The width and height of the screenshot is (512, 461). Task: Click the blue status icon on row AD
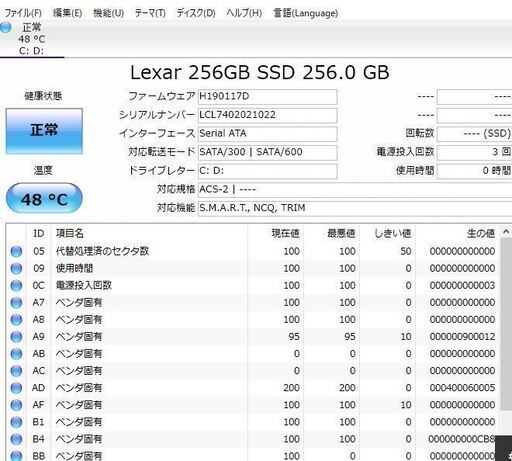pyautogui.click(x=16, y=388)
